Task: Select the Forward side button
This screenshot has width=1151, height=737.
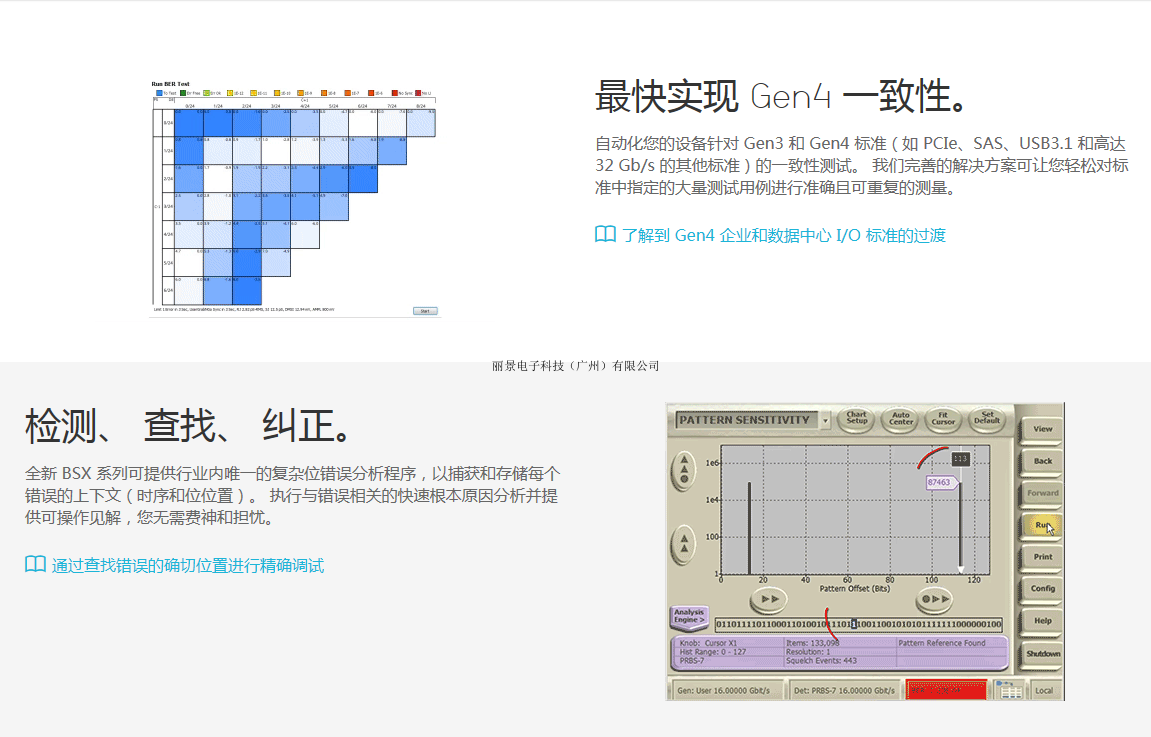Action: point(1042,493)
